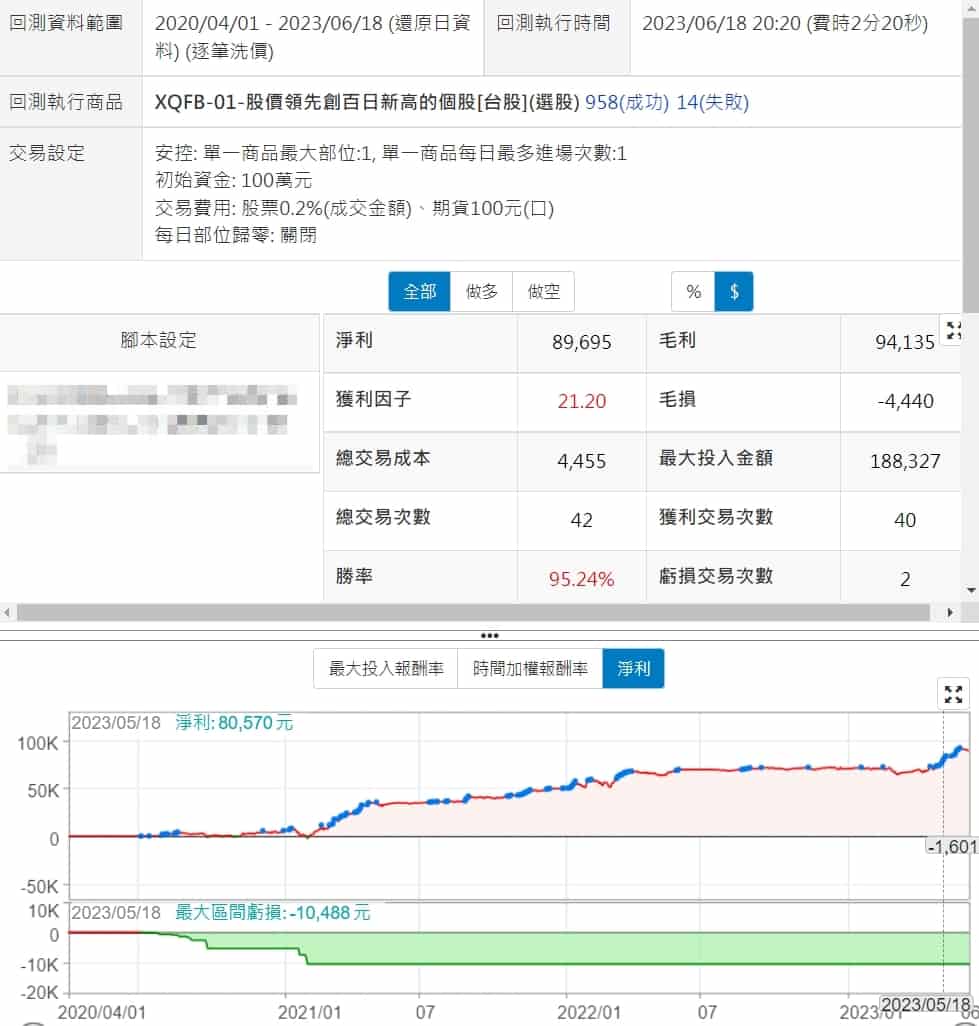Image resolution: width=979 pixels, height=1026 pixels.
Task: Click the horizontal scrollbar's left arrow
Action: click(8, 612)
